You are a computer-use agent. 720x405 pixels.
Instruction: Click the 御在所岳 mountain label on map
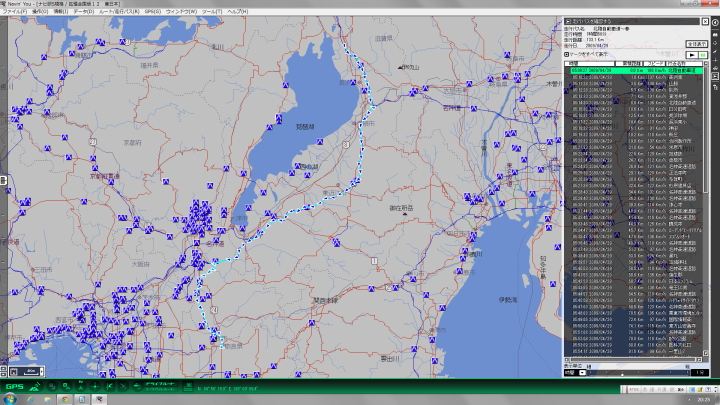pos(401,208)
